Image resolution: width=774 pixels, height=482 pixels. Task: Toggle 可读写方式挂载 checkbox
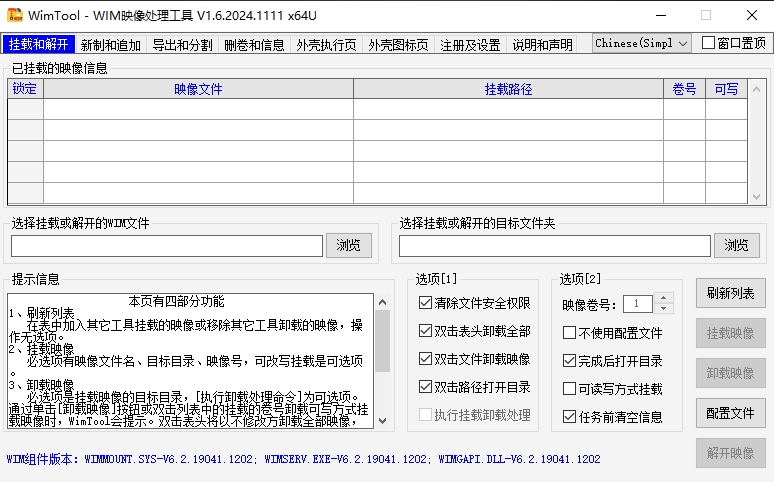click(570, 389)
